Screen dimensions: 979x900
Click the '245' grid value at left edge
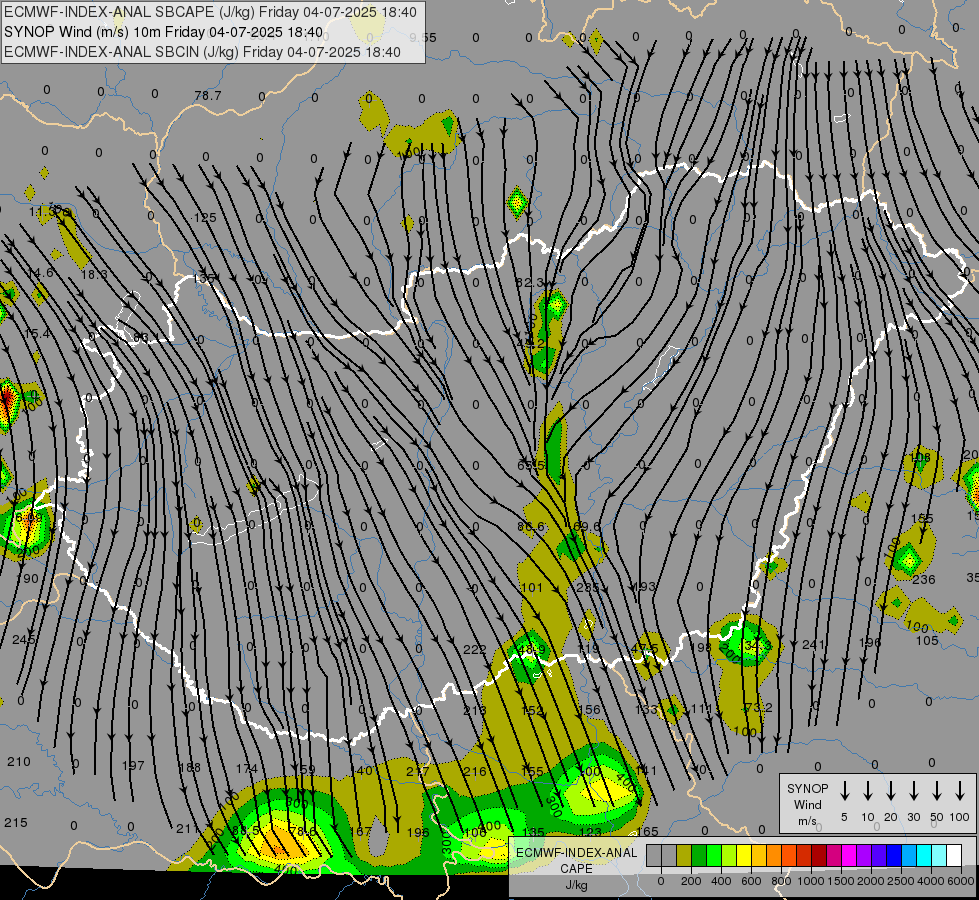click(x=23, y=640)
